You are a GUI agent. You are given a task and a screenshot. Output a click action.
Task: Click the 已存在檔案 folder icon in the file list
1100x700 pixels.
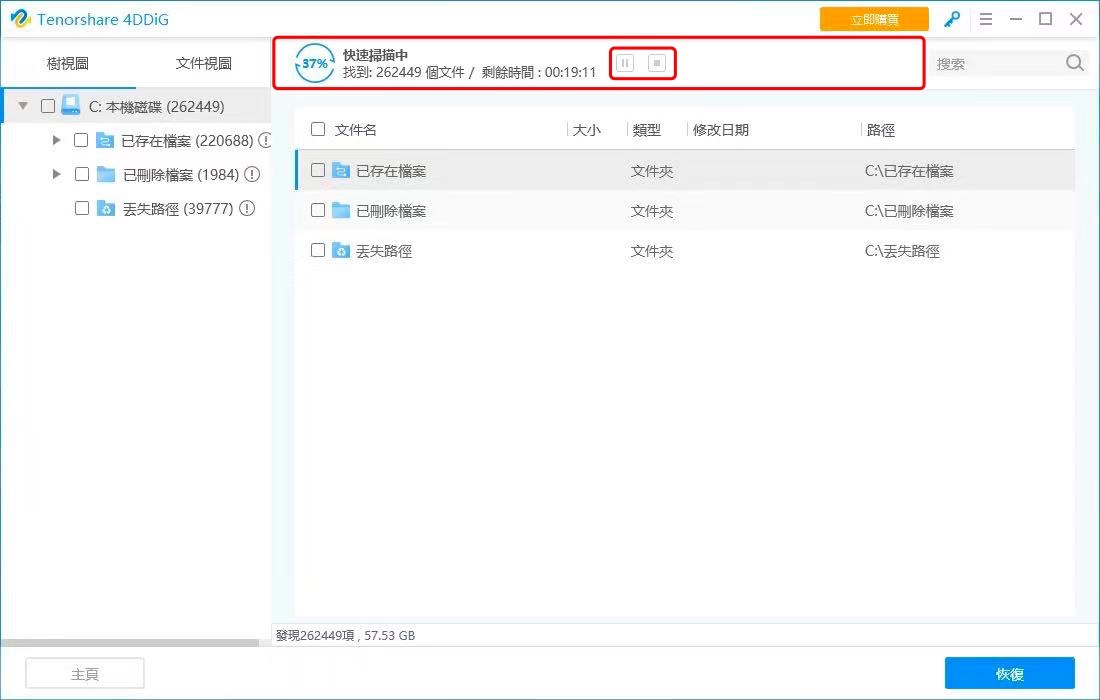(x=341, y=170)
